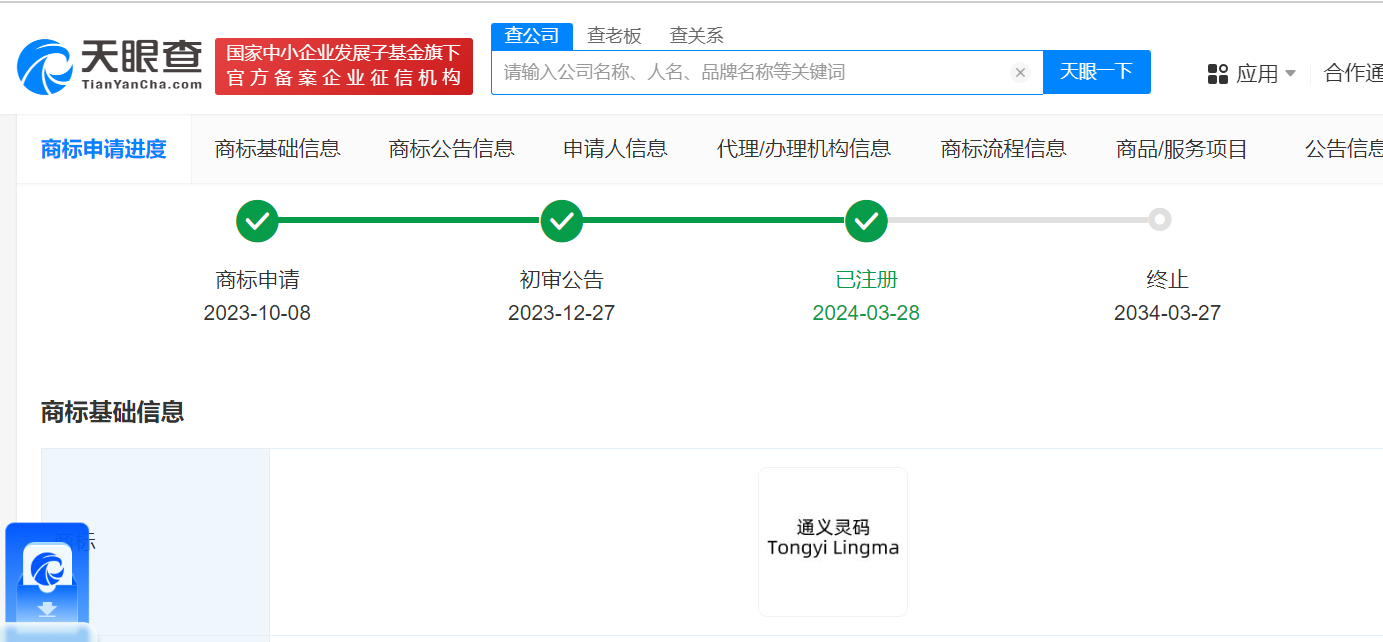Click the 初审公告 green checkmark step
This screenshot has width=1383, height=642.
pos(561,221)
